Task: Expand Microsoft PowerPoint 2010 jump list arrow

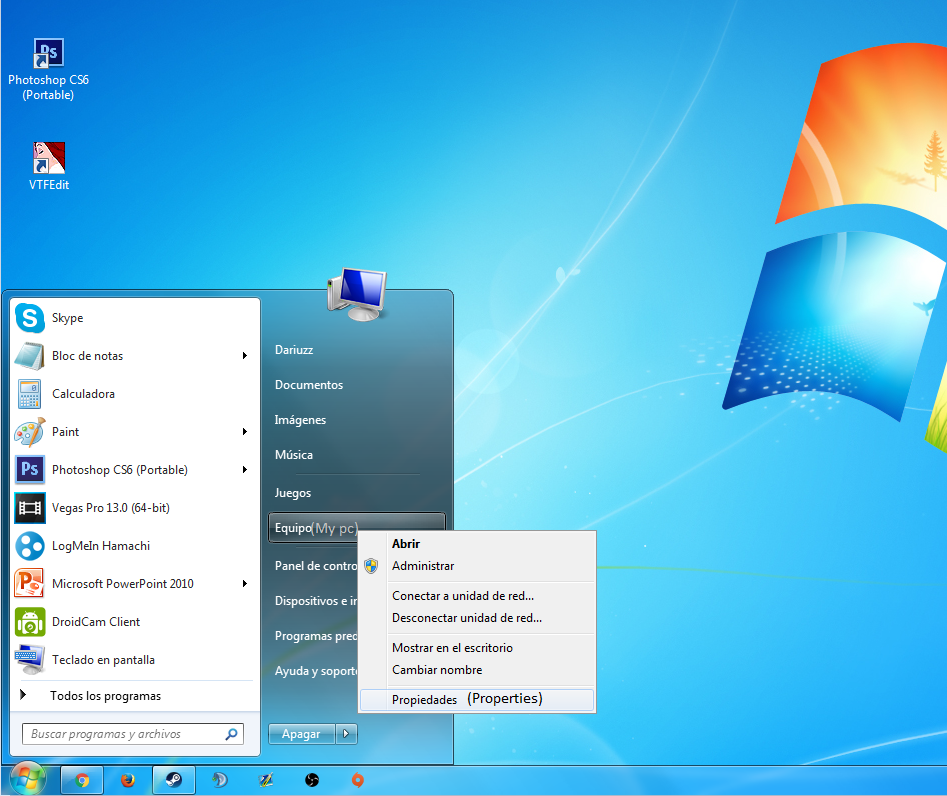Action: 245,583
